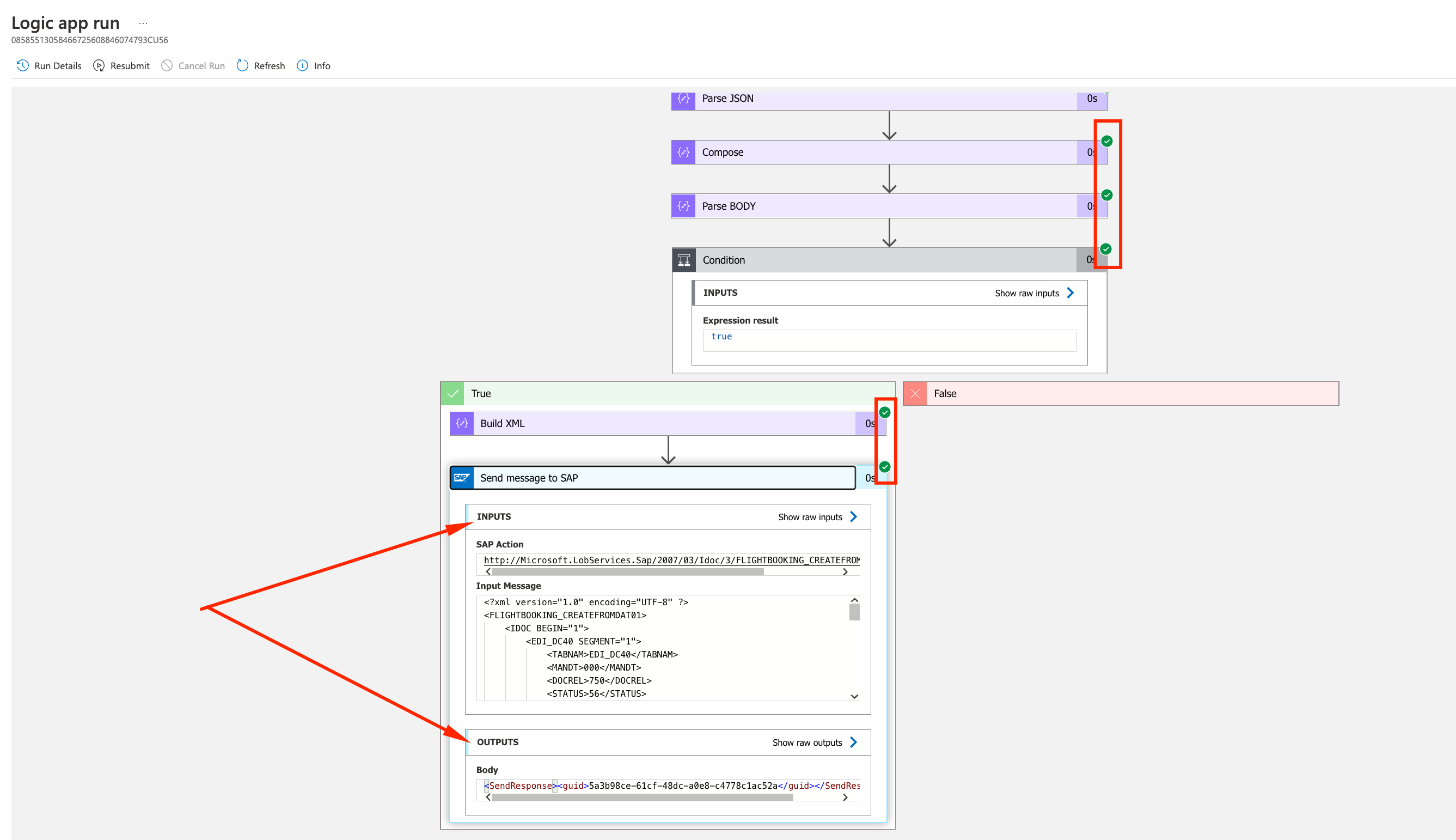Click the Parse JSON action icon

click(683, 99)
